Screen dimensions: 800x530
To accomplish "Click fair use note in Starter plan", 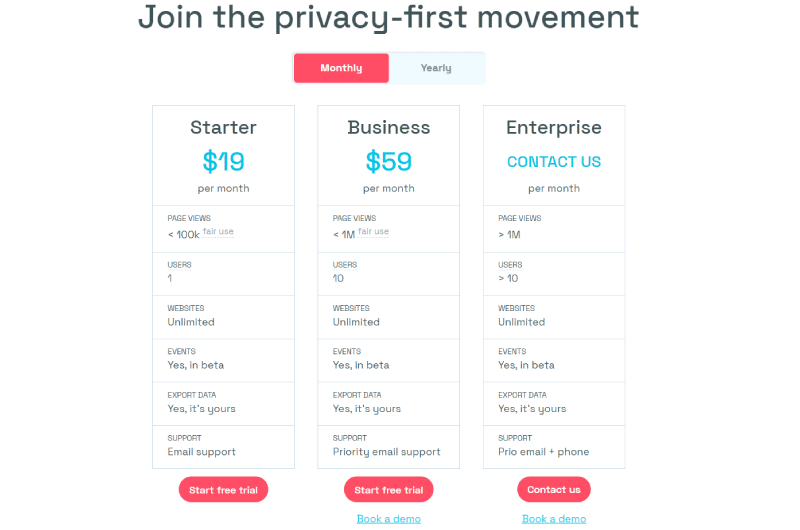I will (218, 232).
